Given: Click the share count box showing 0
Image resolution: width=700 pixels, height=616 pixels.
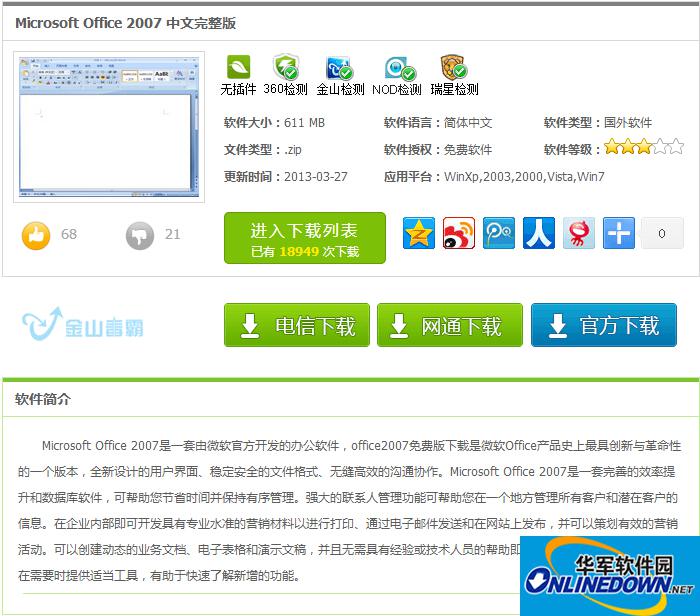Looking at the screenshot, I should click(662, 233).
